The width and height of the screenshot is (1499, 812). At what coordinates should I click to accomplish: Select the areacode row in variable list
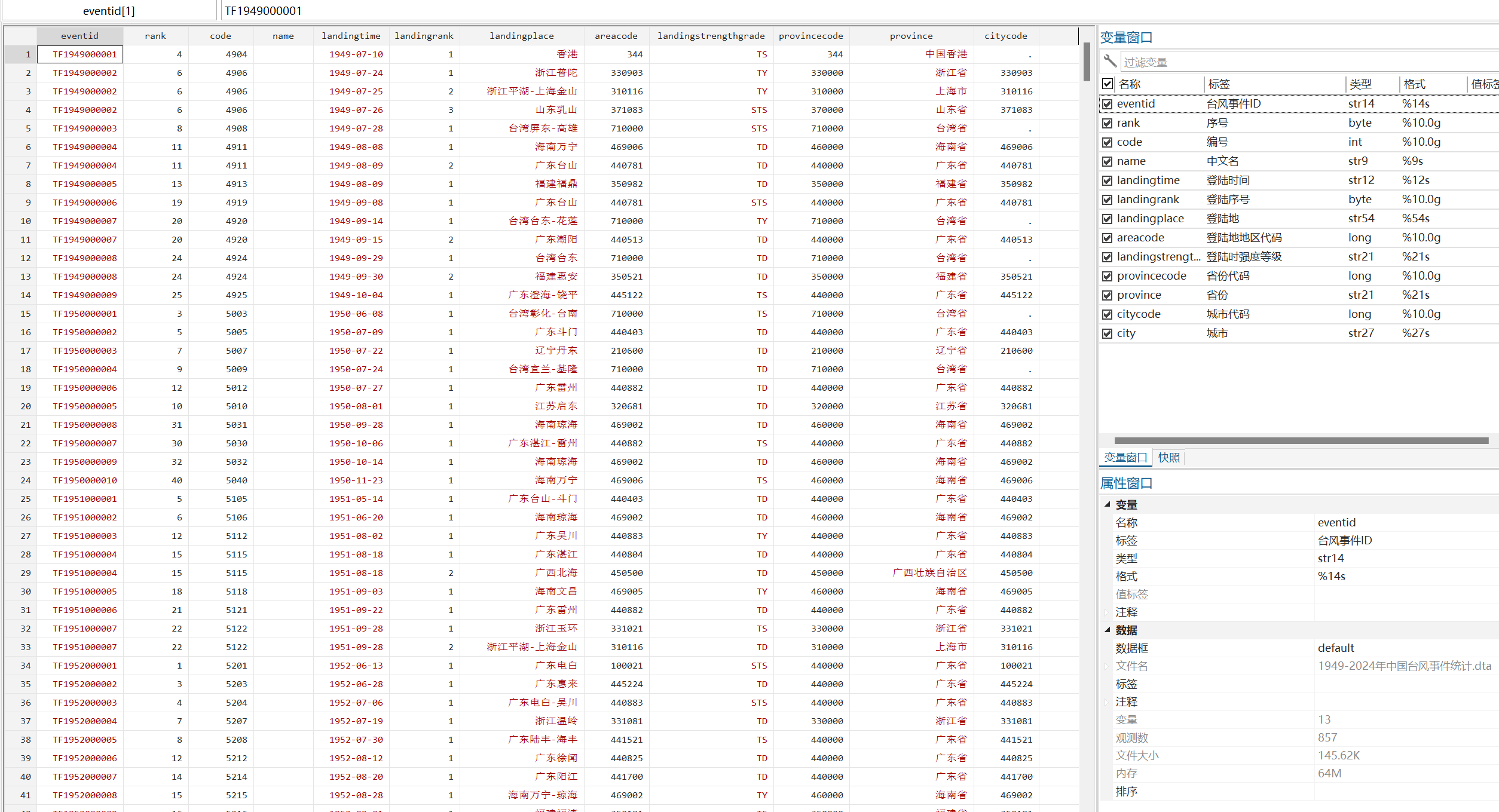coord(1140,238)
